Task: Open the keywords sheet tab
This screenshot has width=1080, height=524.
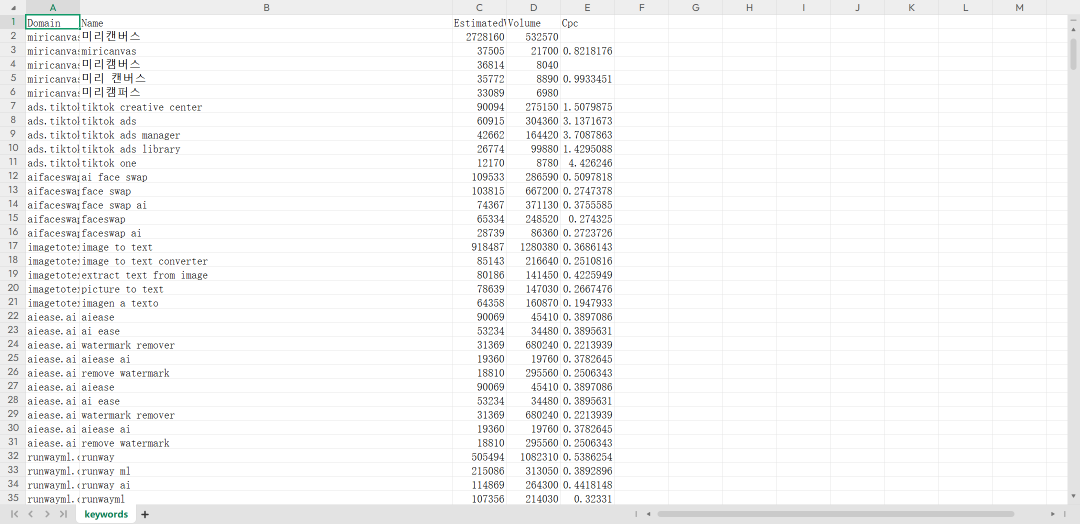Action: 106,514
